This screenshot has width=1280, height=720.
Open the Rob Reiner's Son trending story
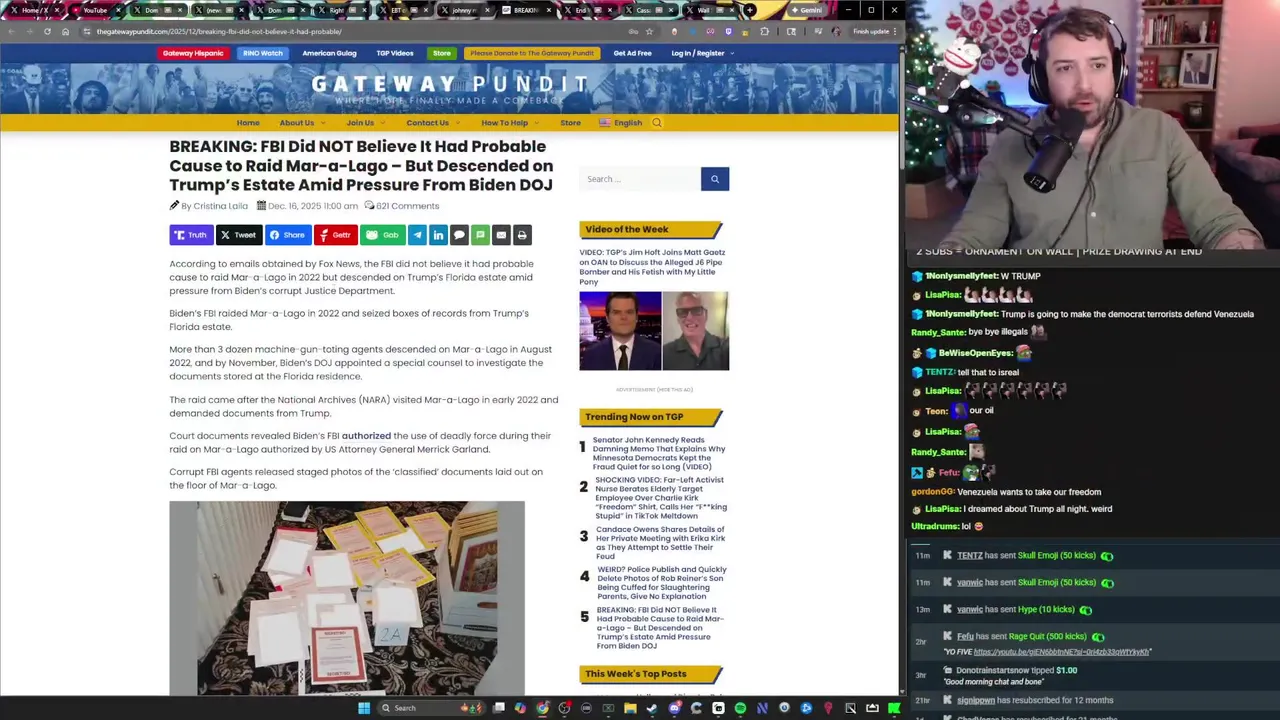click(662, 583)
